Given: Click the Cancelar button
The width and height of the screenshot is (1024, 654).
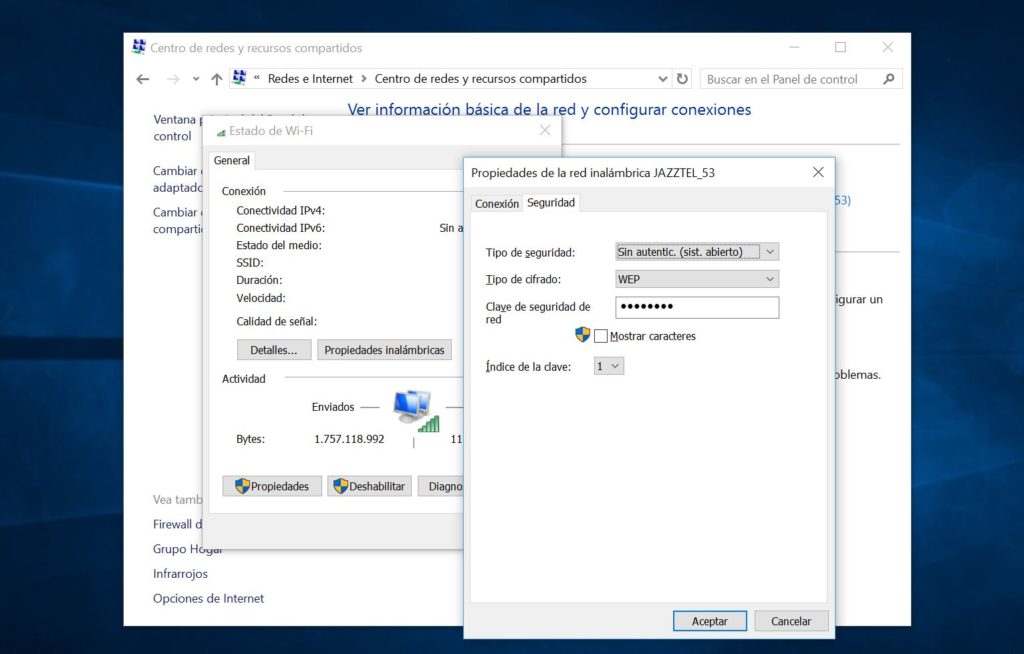Looking at the screenshot, I should 791,621.
